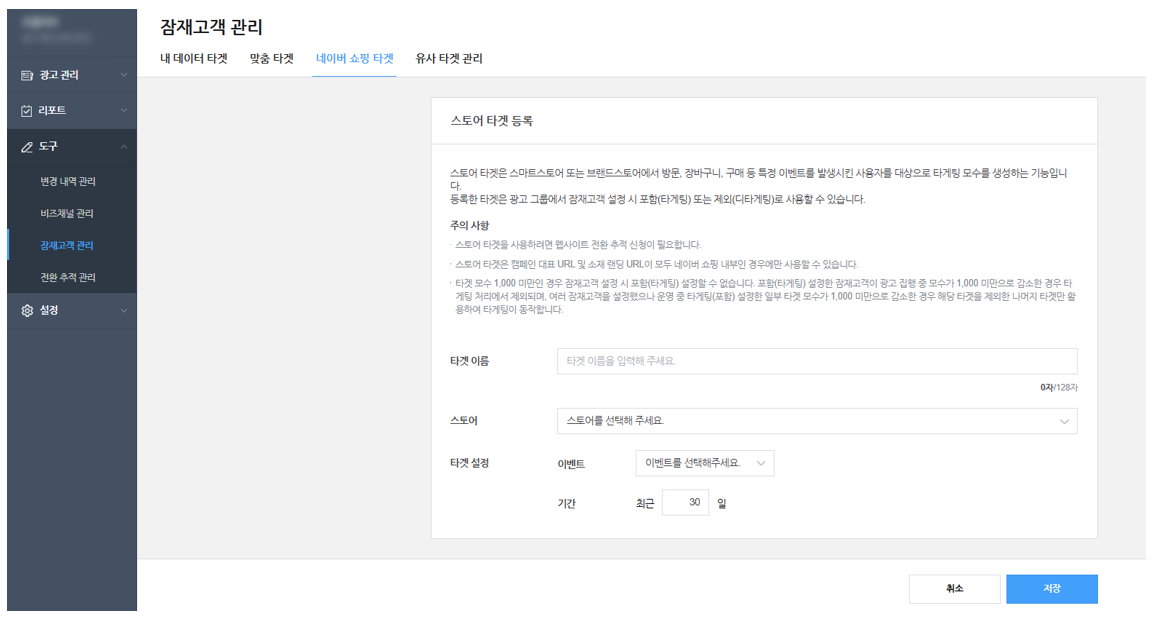Click the 타겟 이름 text input field
Viewport: 1152px width, 620px height.
[816, 361]
